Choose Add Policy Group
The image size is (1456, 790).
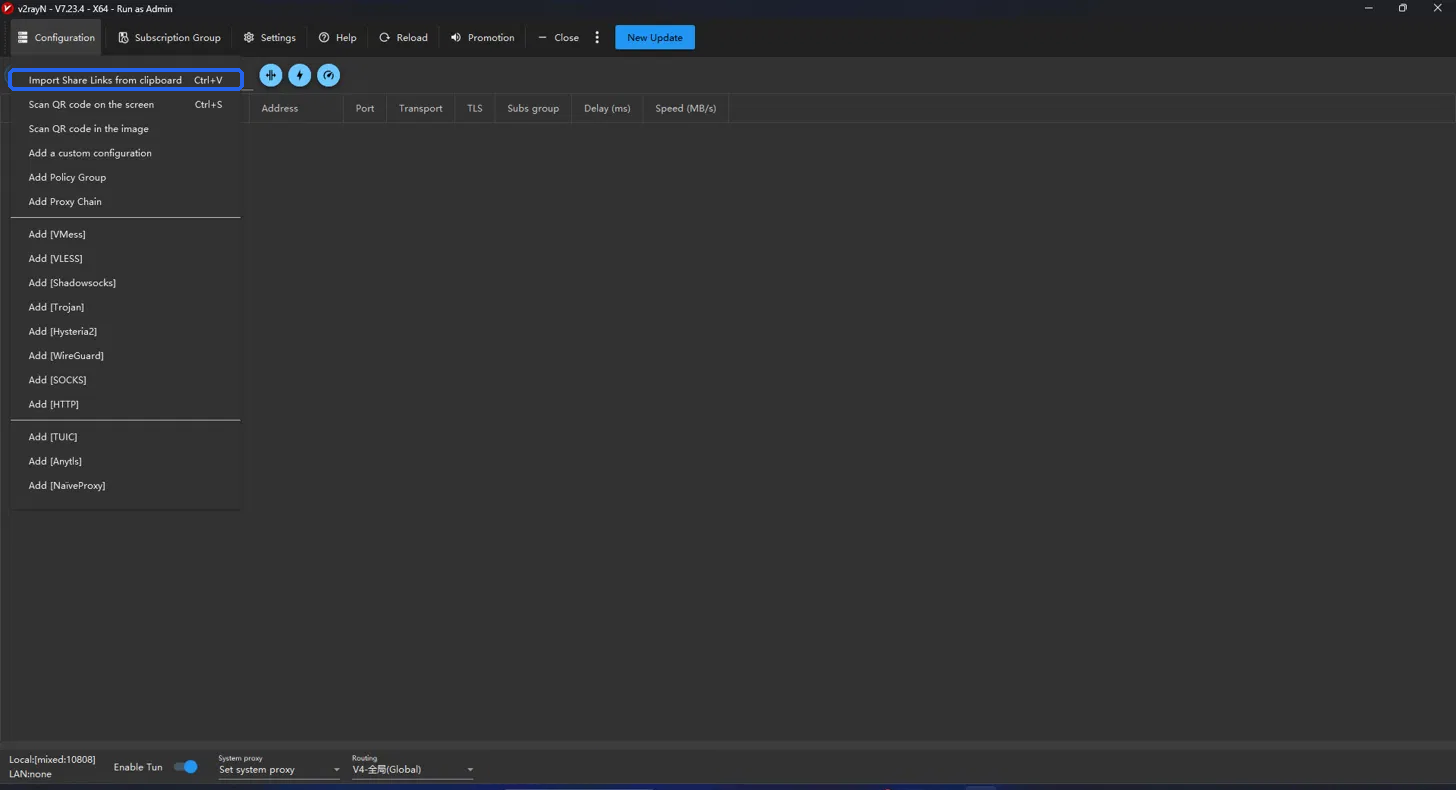[x=125, y=177]
